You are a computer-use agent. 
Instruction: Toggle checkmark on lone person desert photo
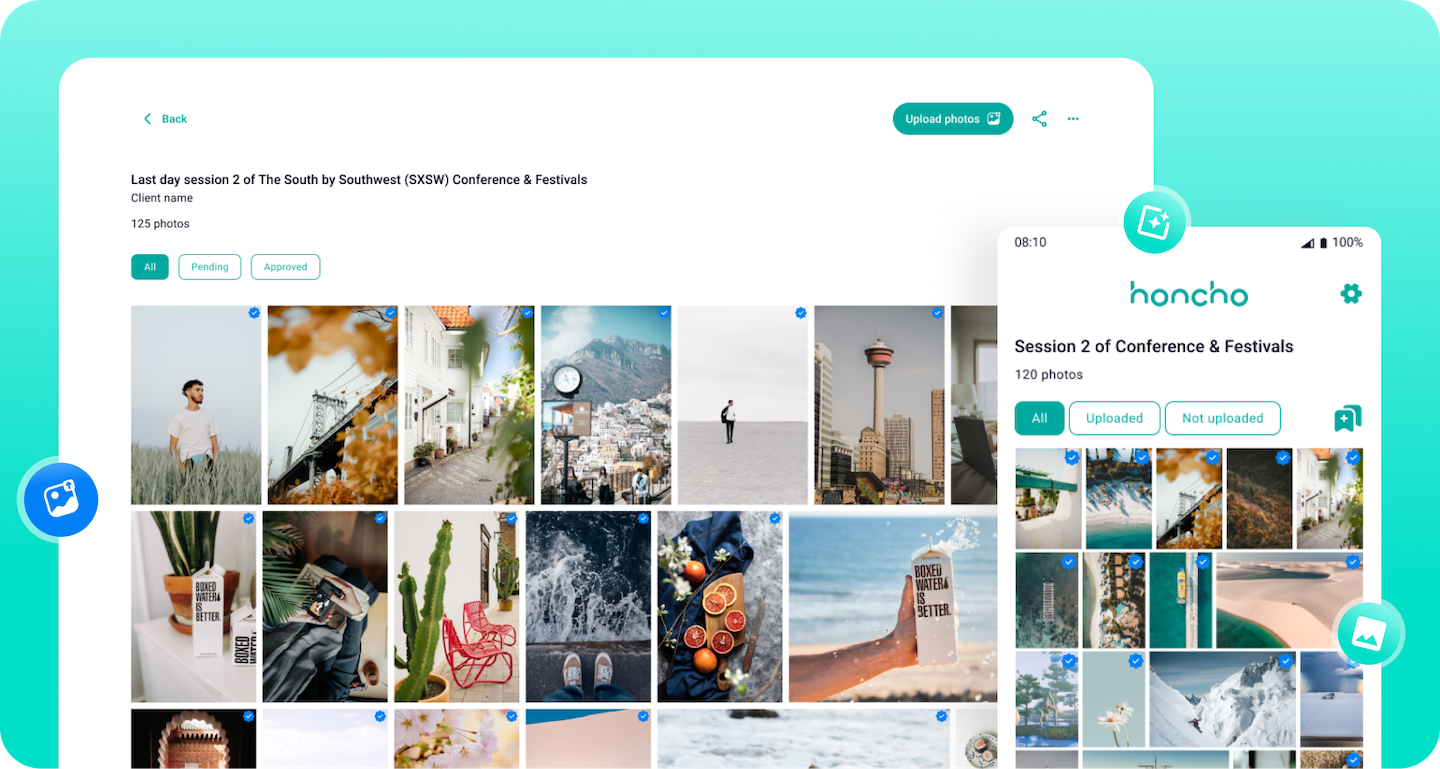(x=801, y=313)
